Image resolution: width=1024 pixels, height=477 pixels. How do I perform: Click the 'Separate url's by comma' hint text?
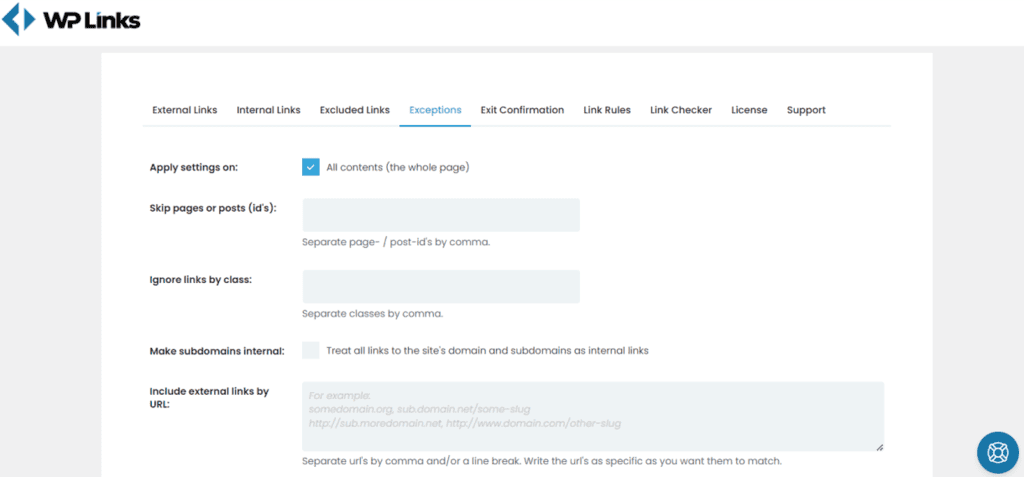541,461
